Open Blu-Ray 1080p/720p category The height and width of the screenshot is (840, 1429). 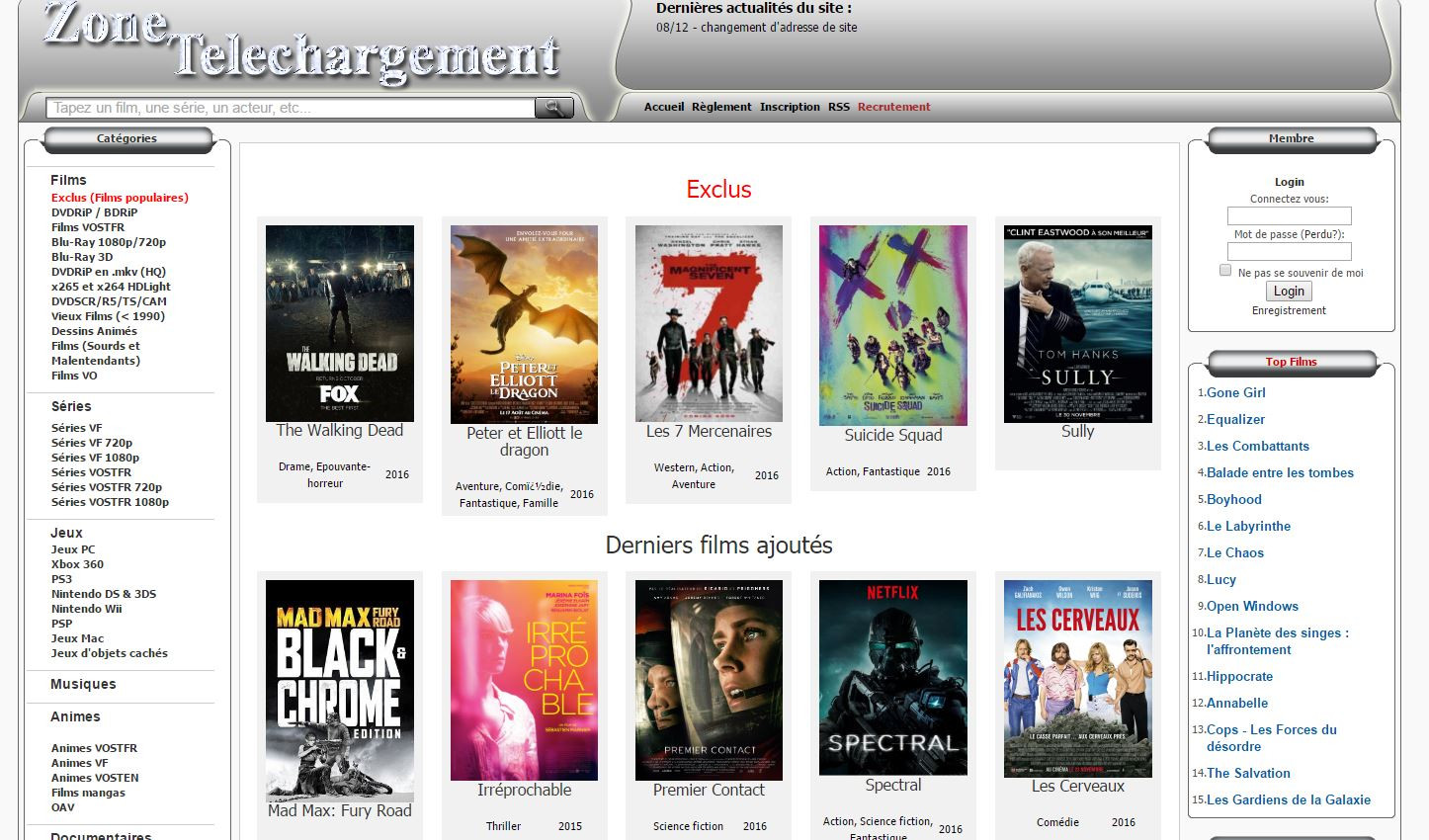tap(109, 242)
